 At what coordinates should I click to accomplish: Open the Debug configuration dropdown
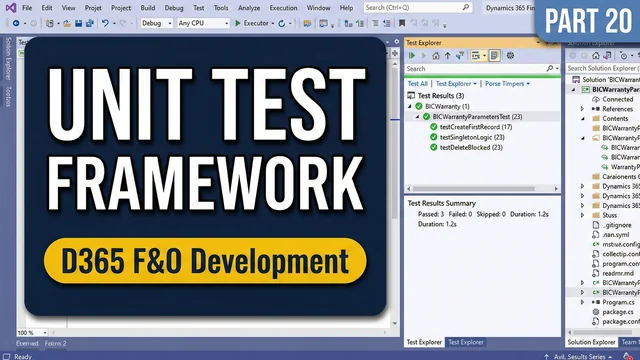tap(156, 23)
